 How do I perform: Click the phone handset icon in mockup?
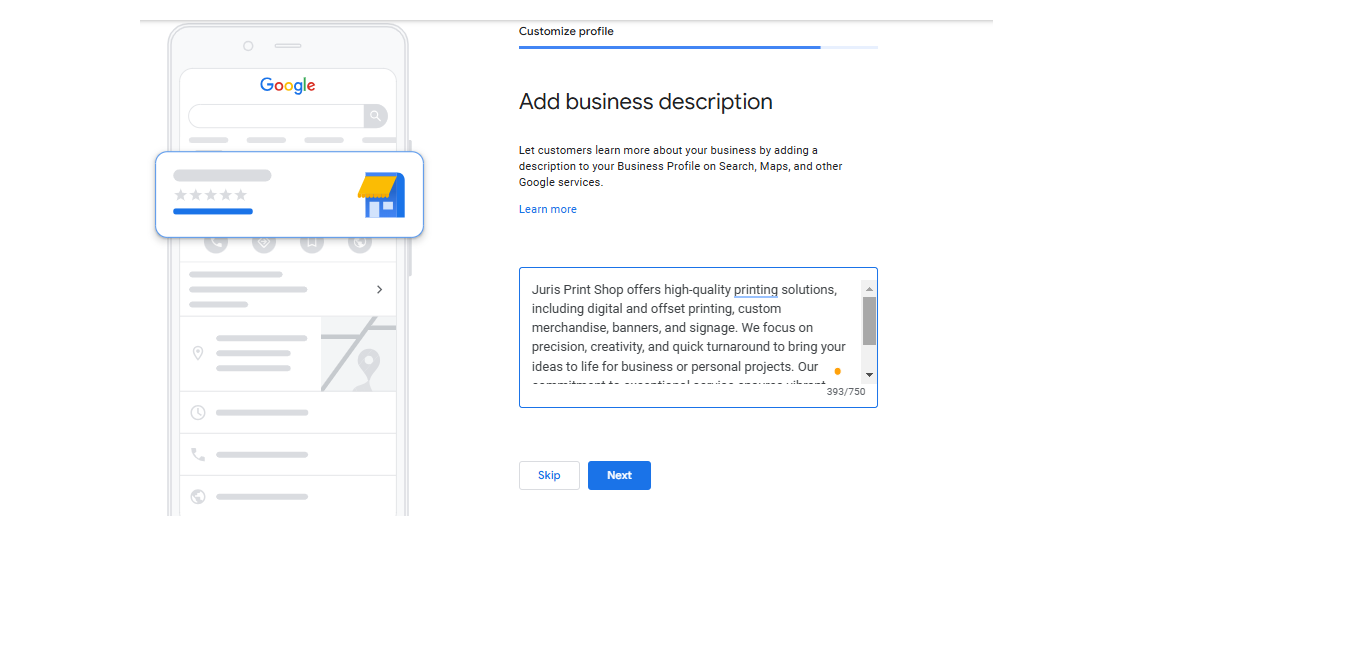click(x=198, y=454)
